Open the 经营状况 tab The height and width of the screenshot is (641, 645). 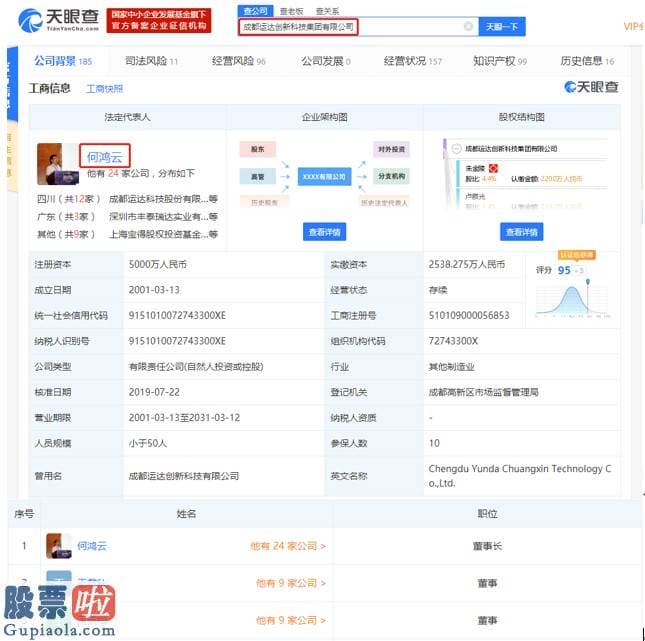coord(413,61)
